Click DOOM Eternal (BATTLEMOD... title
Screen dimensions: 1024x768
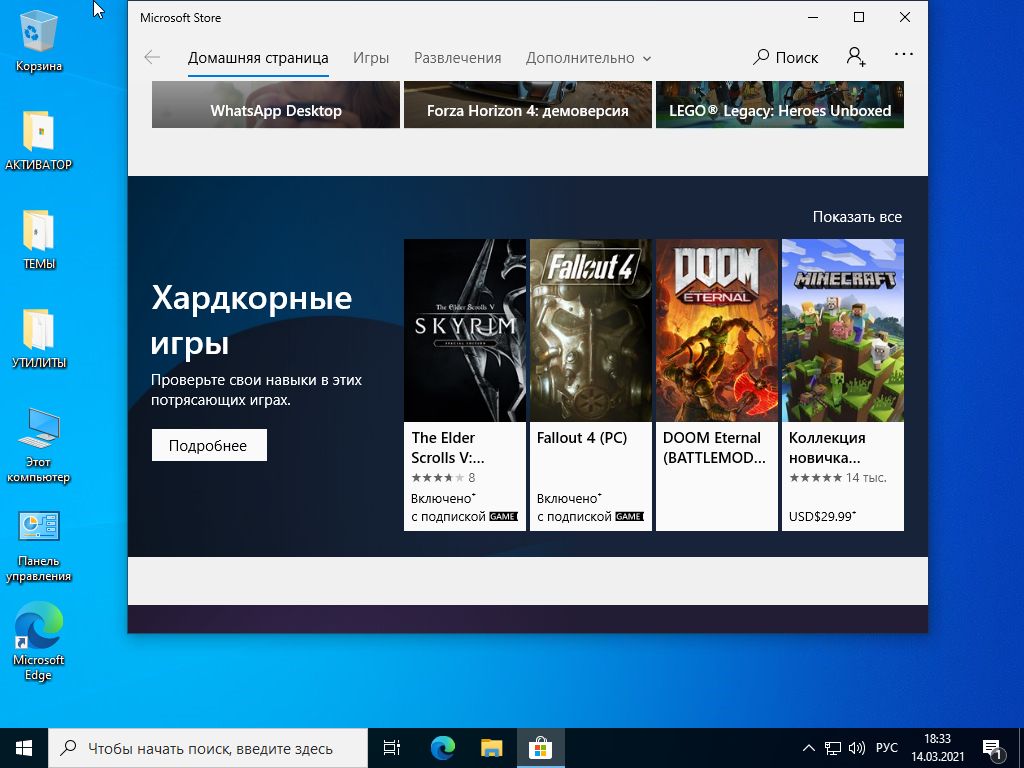coord(714,447)
